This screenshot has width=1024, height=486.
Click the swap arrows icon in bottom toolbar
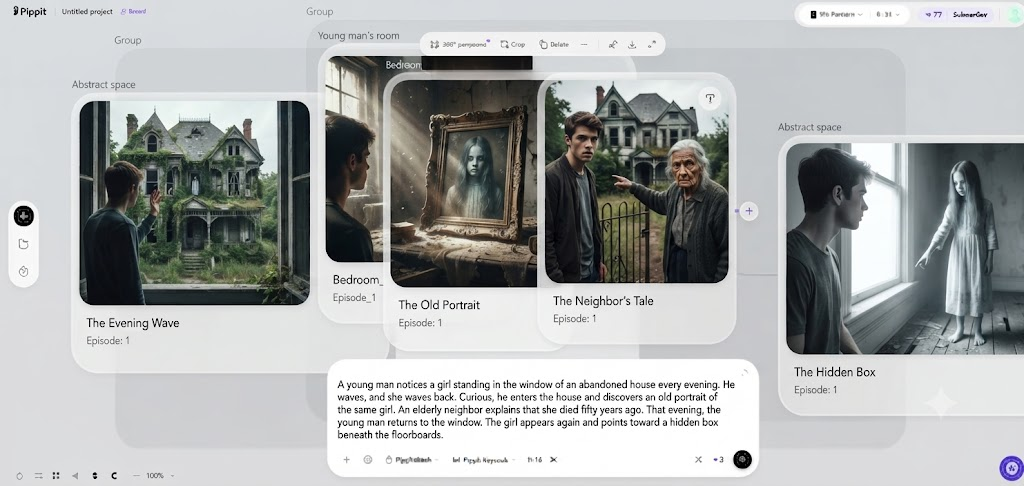point(38,476)
